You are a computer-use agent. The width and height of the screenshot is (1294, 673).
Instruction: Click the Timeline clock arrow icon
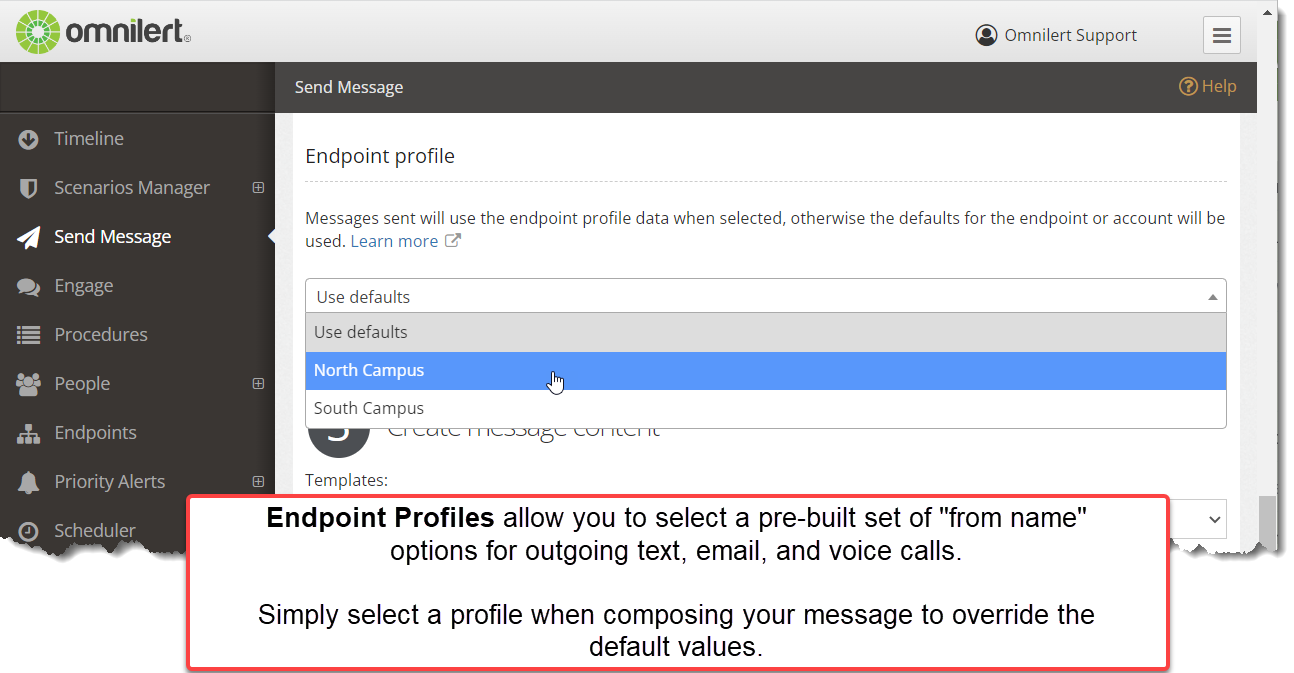coord(28,139)
